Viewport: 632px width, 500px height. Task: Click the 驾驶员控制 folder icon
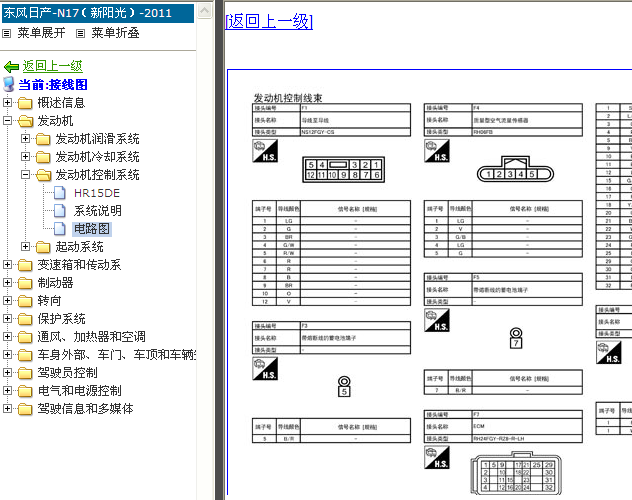(x=25, y=373)
